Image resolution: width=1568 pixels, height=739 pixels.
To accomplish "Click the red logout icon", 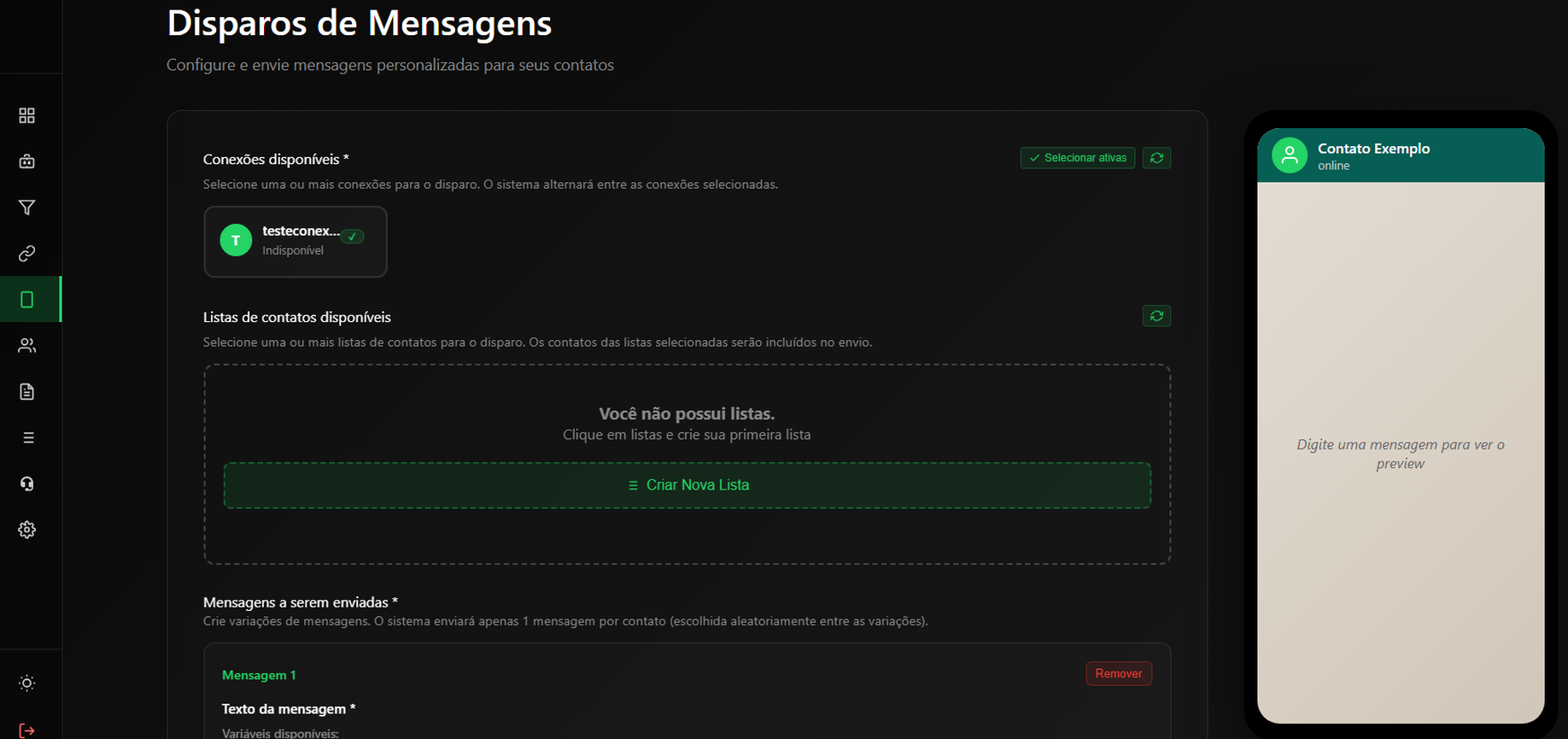I will (26, 730).
